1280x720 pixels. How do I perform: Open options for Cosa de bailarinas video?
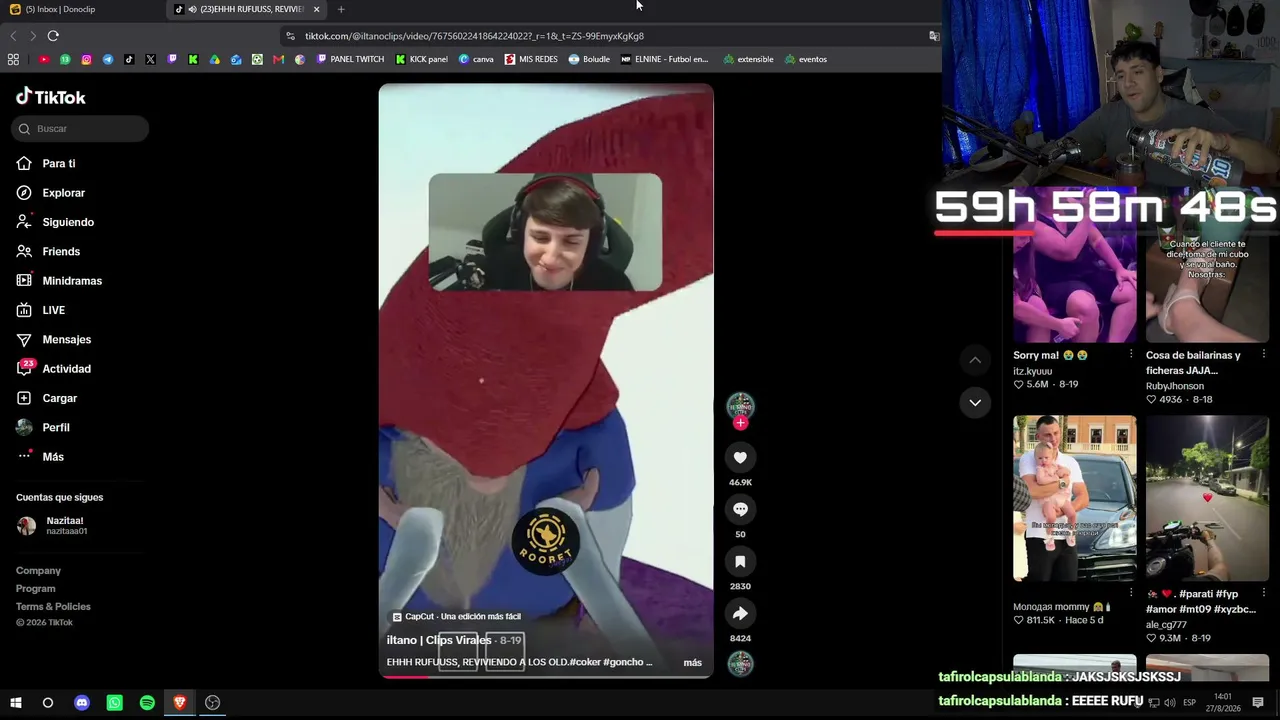(1263, 355)
